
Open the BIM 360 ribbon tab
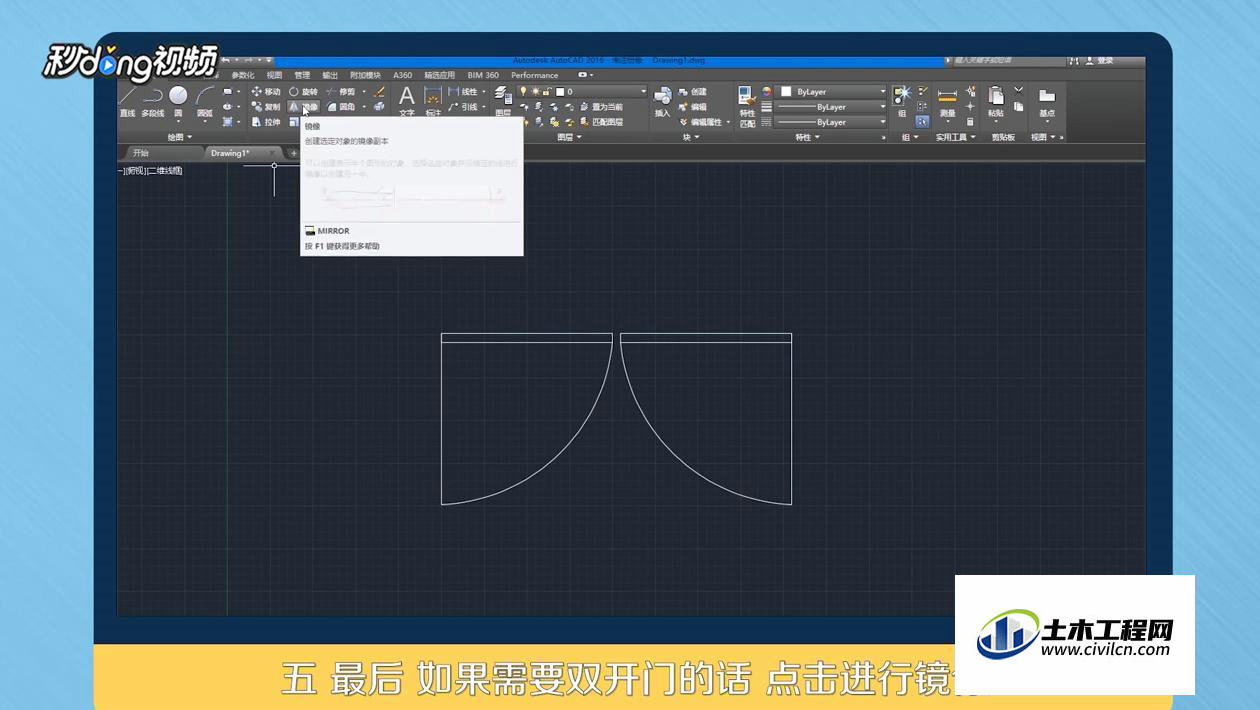click(483, 75)
